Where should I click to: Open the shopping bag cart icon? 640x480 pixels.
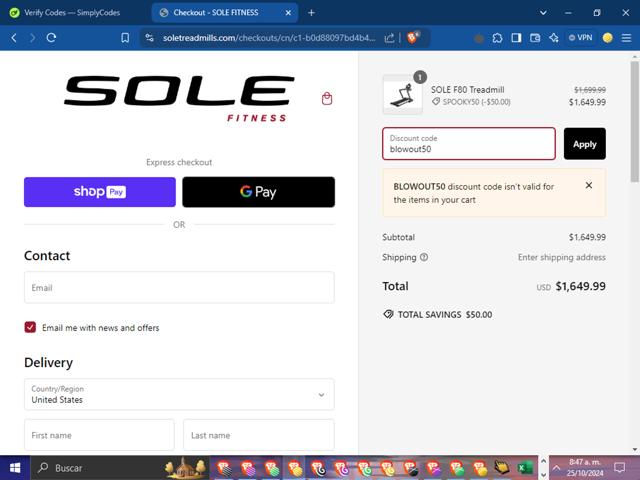[327, 98]
